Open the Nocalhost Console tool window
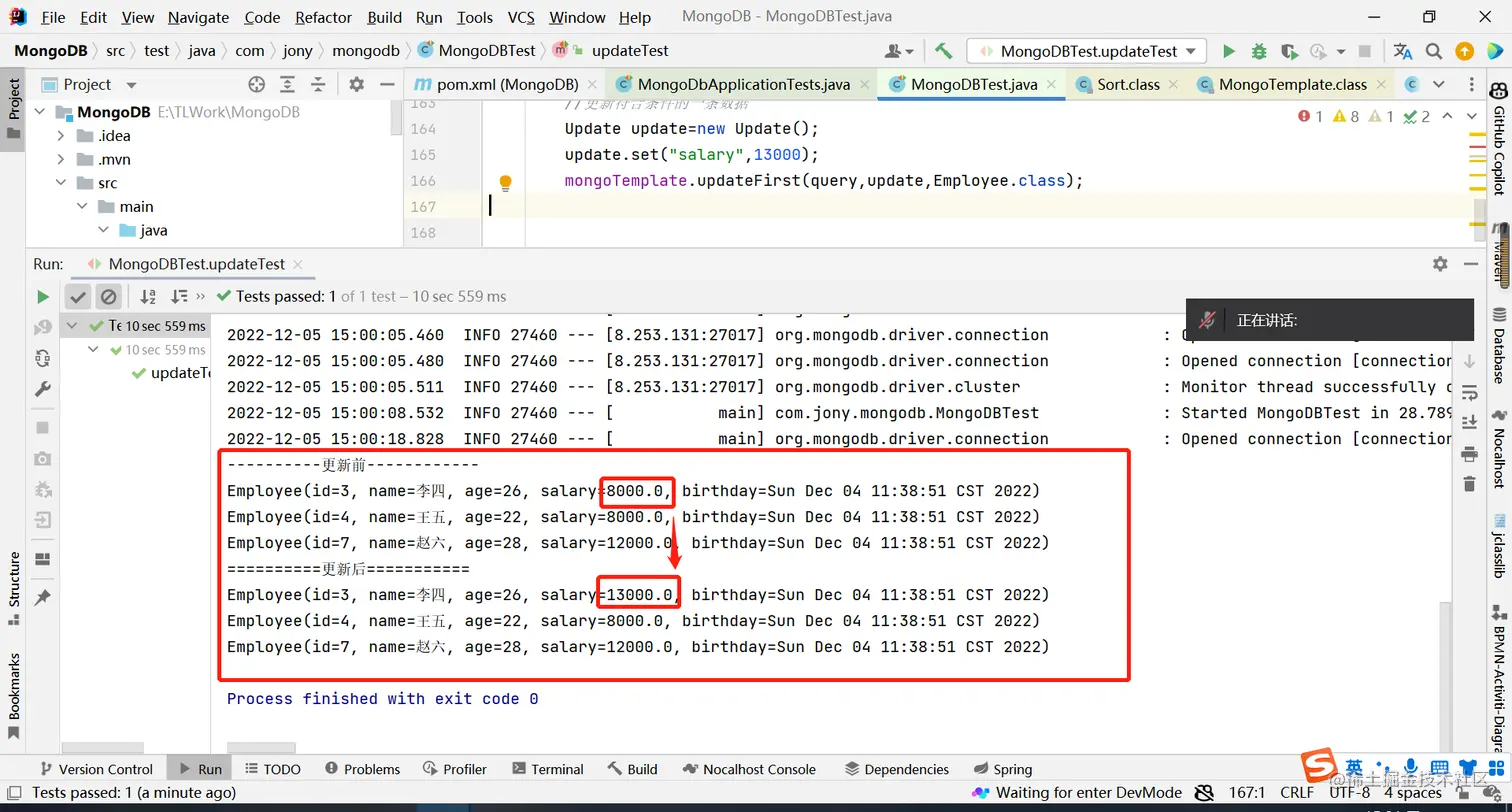 pos(749,769)
